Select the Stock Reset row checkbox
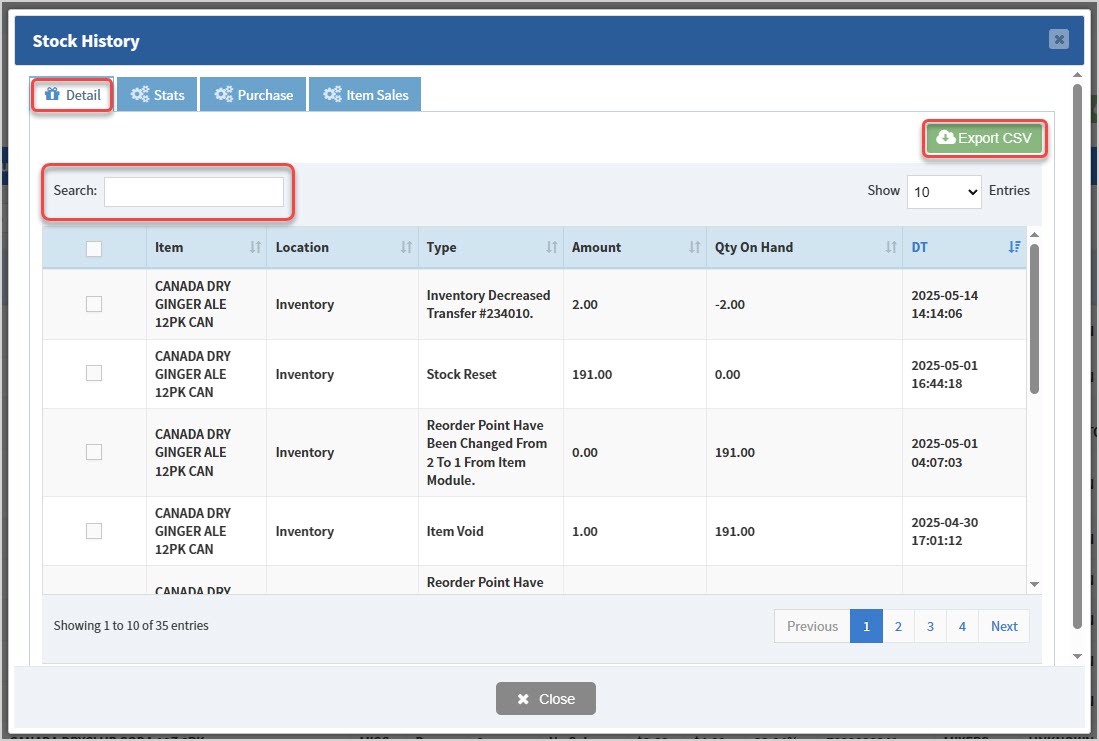This screenshot has width=1099, height=741. pos(93,373)
